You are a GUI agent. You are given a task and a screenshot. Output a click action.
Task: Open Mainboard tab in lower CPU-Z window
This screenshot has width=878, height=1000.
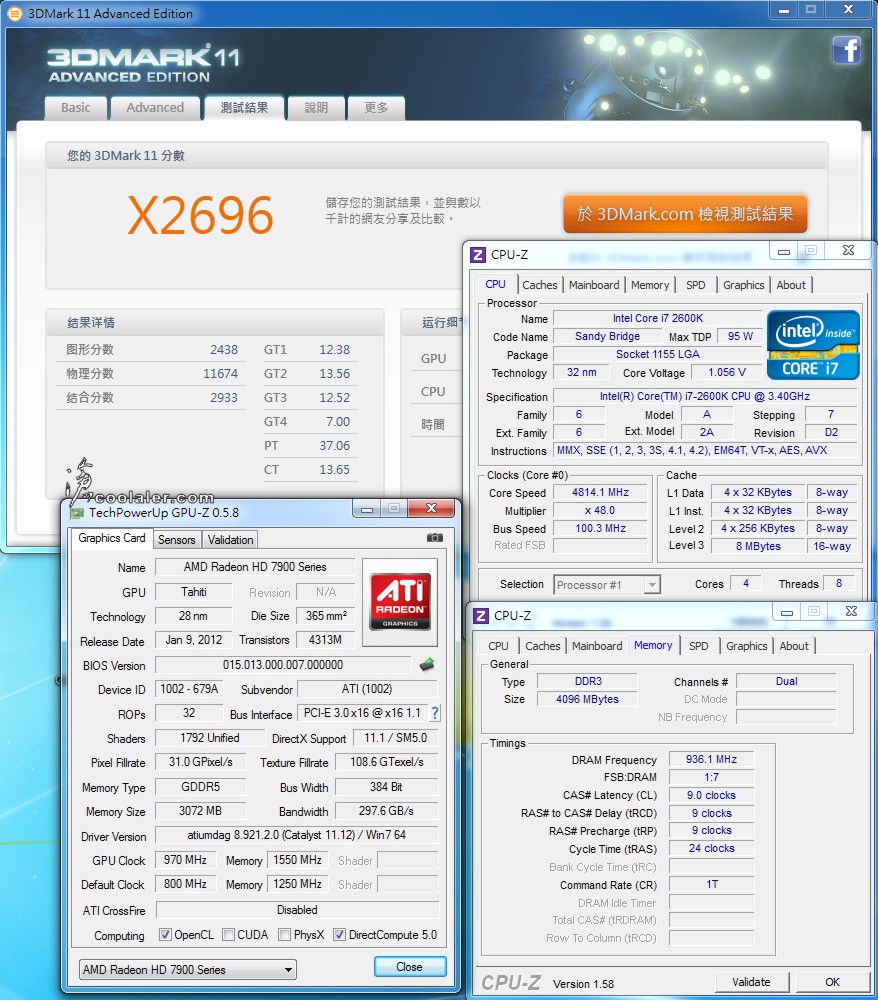pyautogui.click(x=597, y=646)
